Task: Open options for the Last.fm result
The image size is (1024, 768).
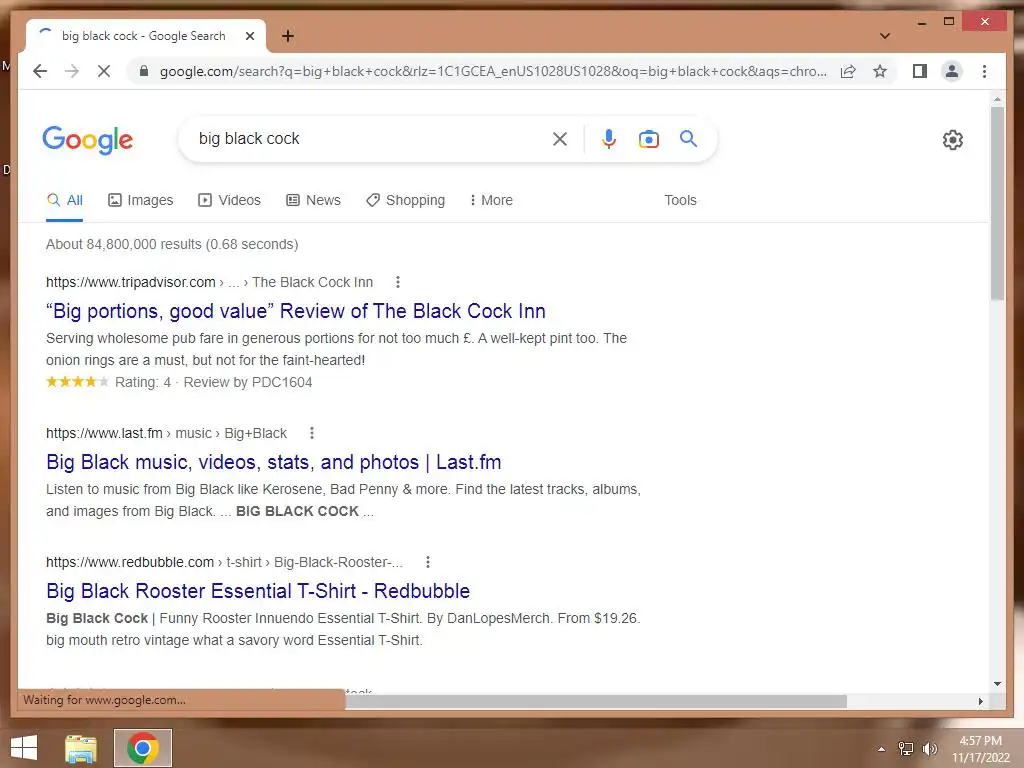Action: 312,433
